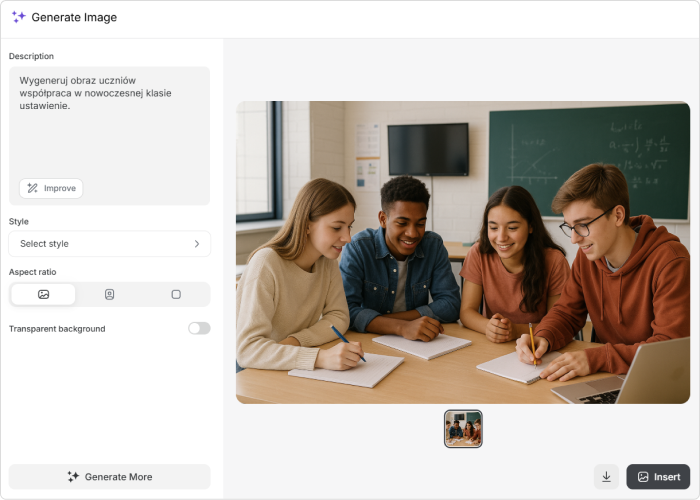This screenshot has height=500, width=700.
Task: Choose the portrait aspect ratio icon
Action: pos(110,294)
